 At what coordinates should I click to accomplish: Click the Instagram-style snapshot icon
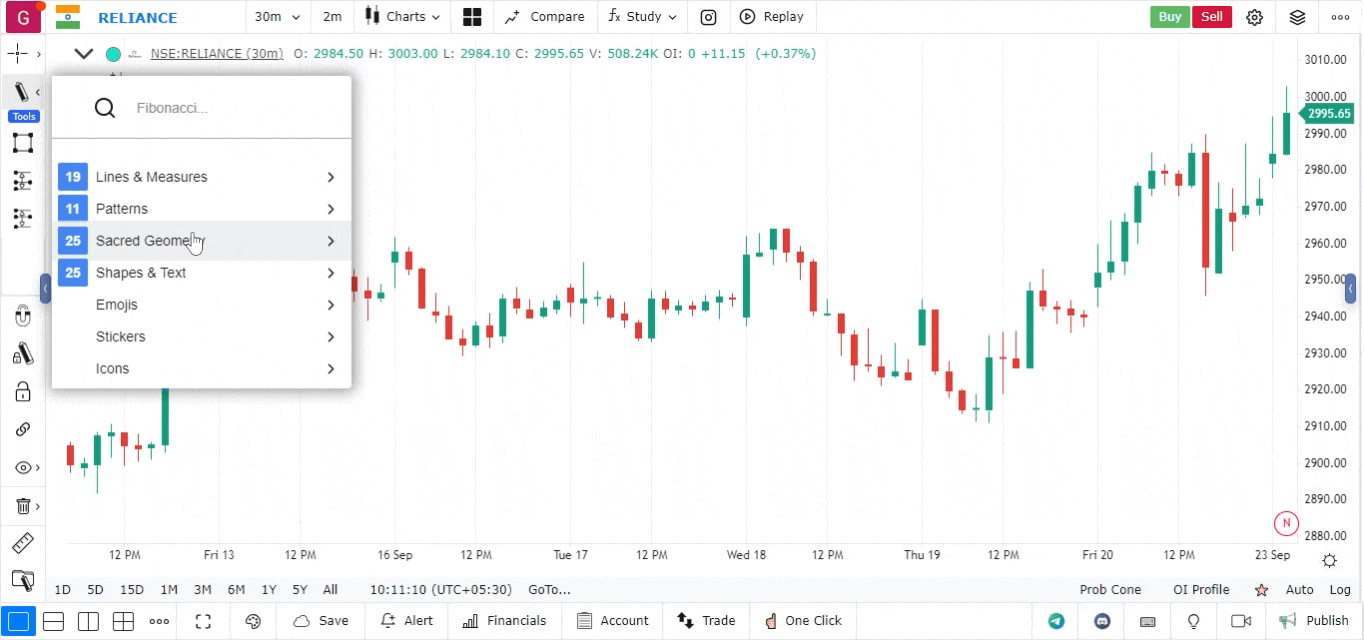click(x=708, y=17)
